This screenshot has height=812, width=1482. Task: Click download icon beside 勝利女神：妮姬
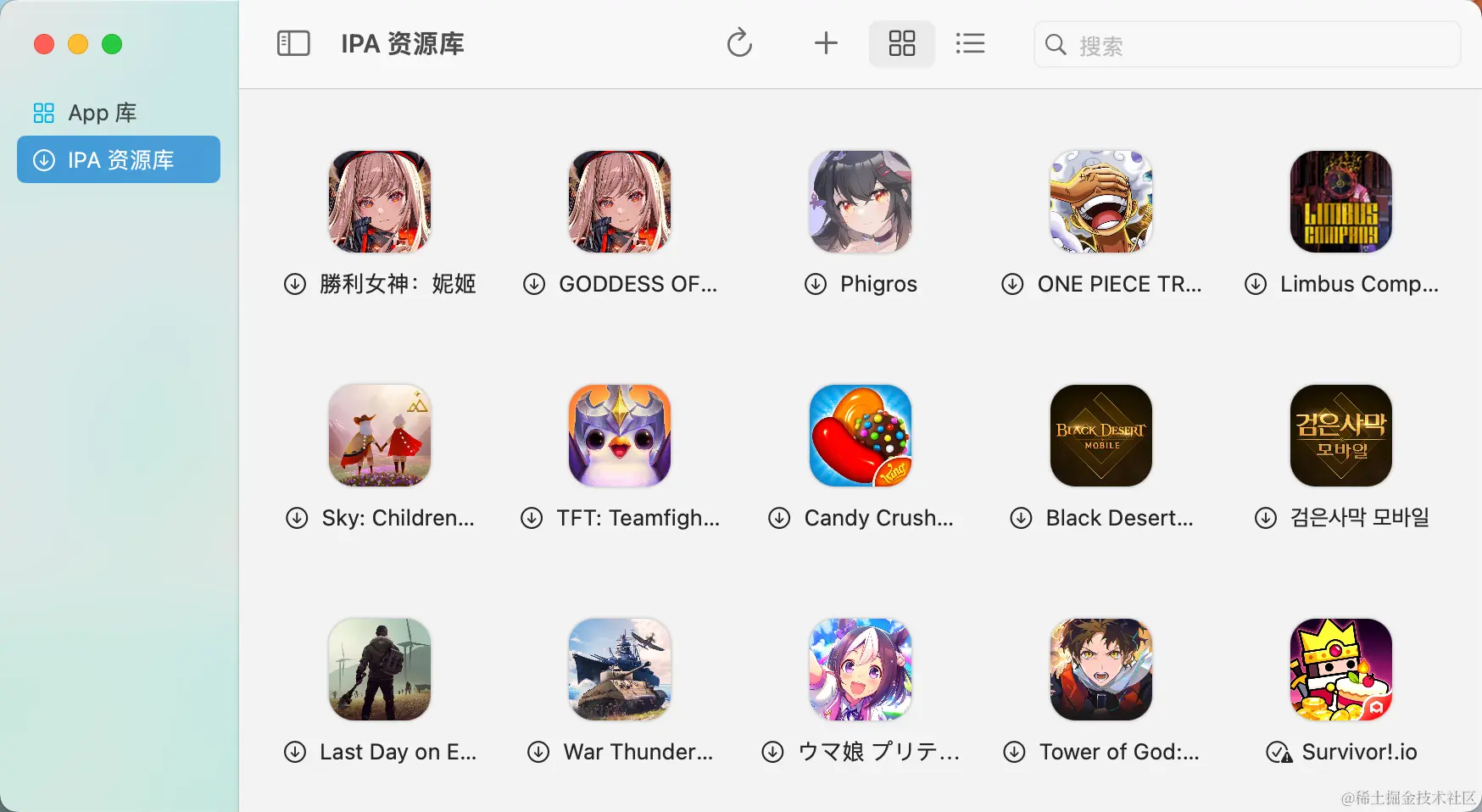294,284
